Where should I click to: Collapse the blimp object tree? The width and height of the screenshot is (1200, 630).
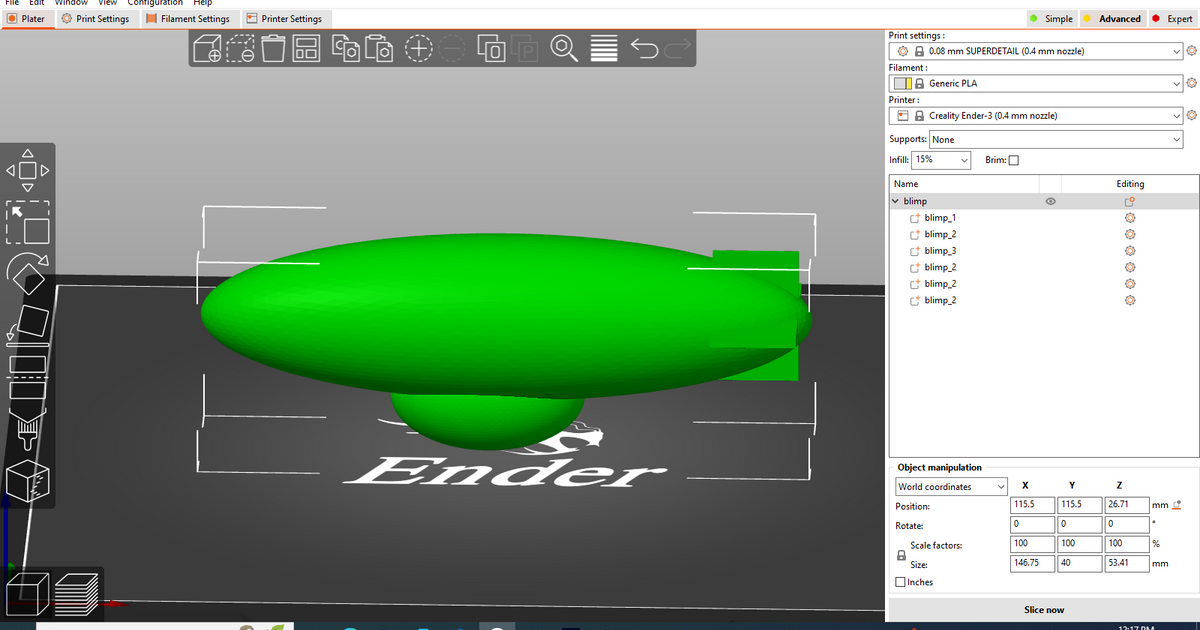point(895,200)
